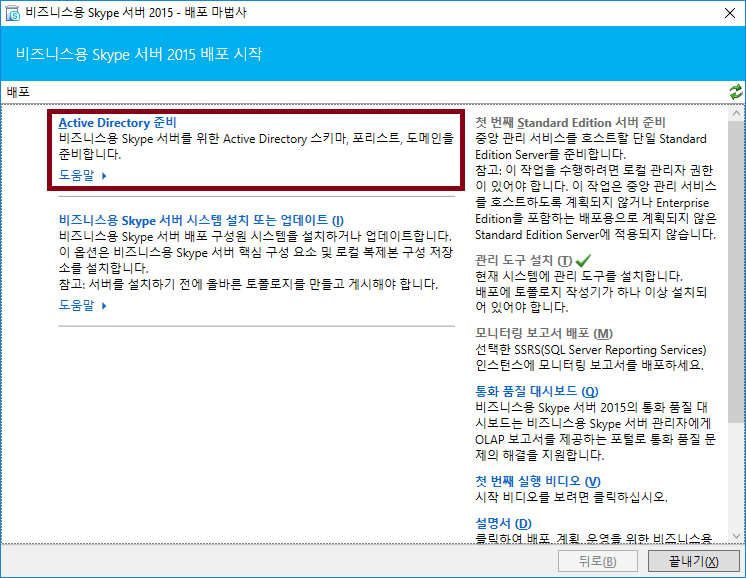Screen dimensions: 746x578
Task: Open 도움말 under Active Directory 준비
Action: 77,175
